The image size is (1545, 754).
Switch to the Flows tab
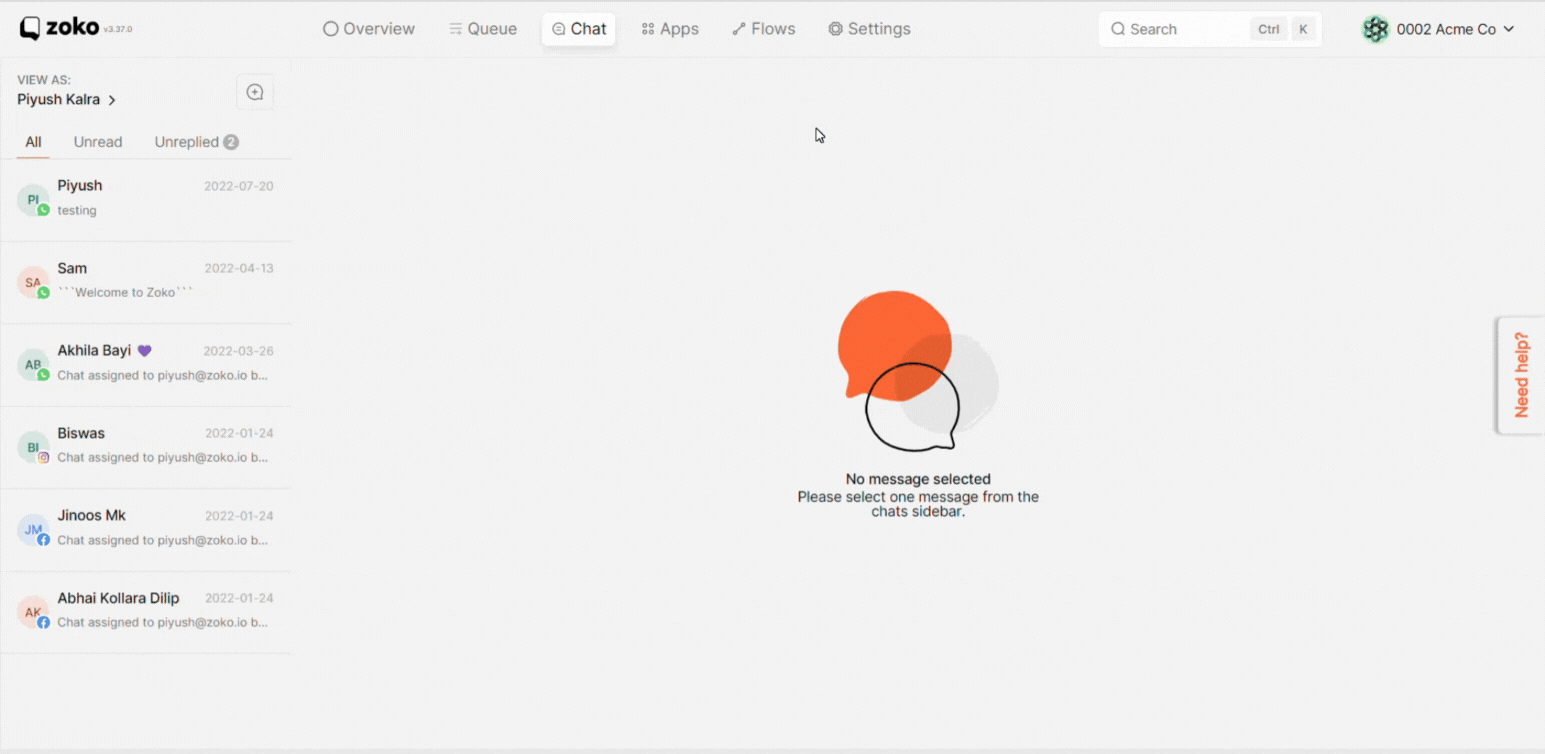coord(764,29)
